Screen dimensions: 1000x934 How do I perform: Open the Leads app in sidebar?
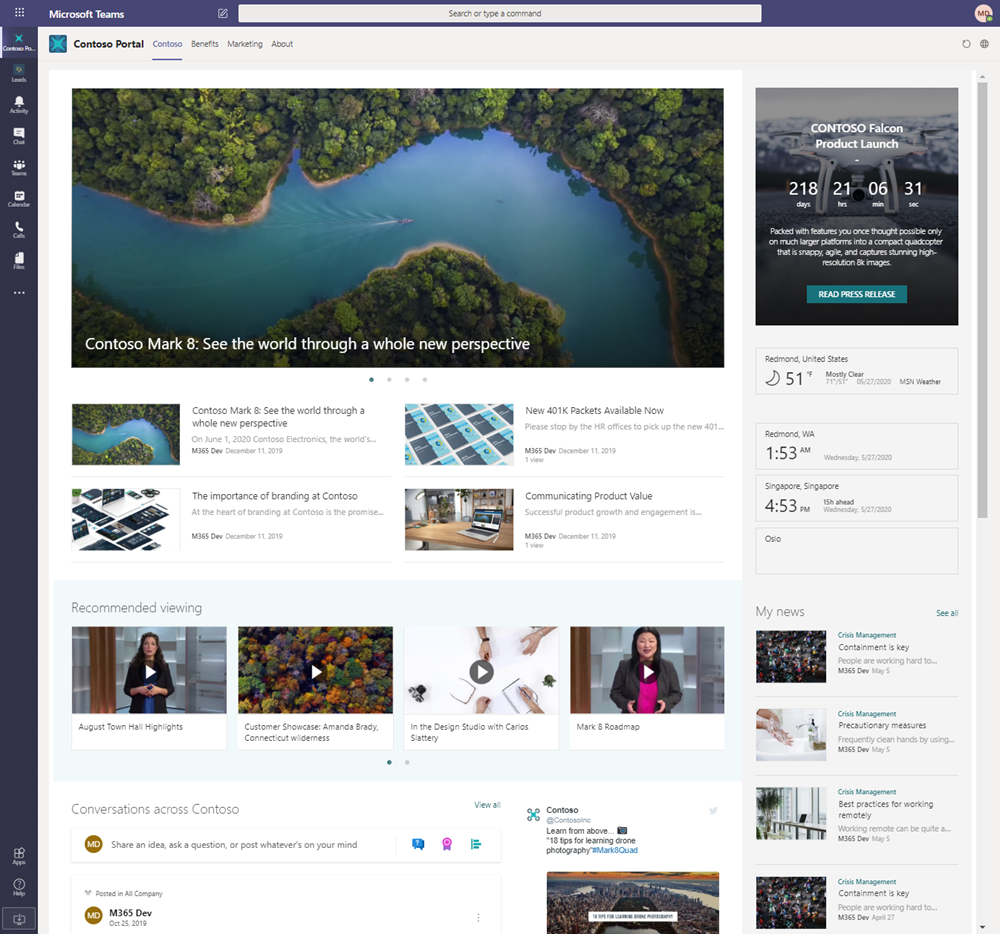[18, 73]
